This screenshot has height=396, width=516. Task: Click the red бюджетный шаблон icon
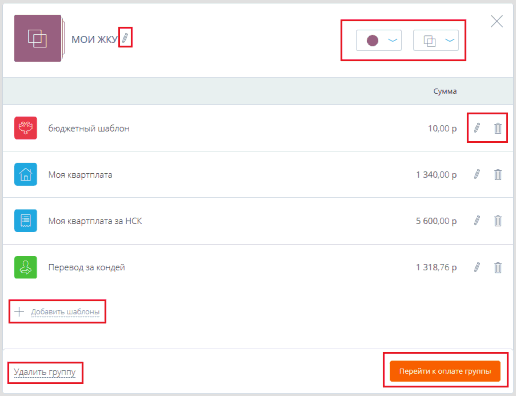(25, 128)
